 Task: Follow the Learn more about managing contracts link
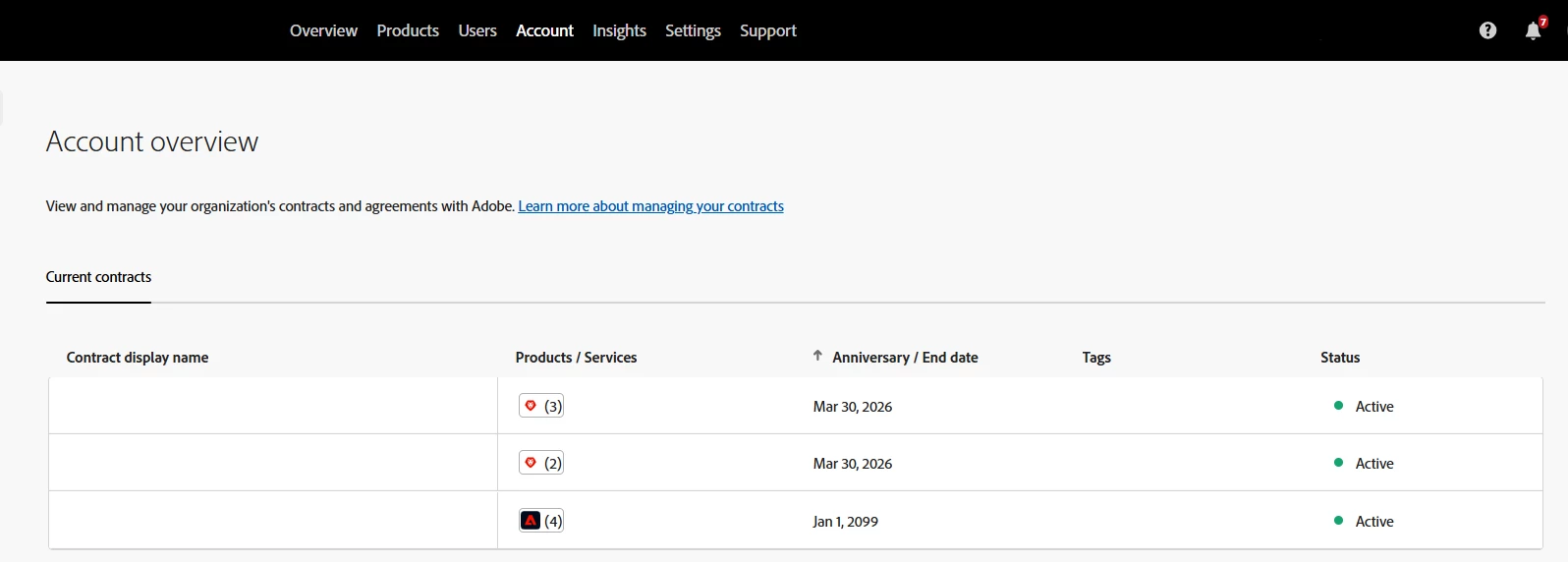(650, 206)
